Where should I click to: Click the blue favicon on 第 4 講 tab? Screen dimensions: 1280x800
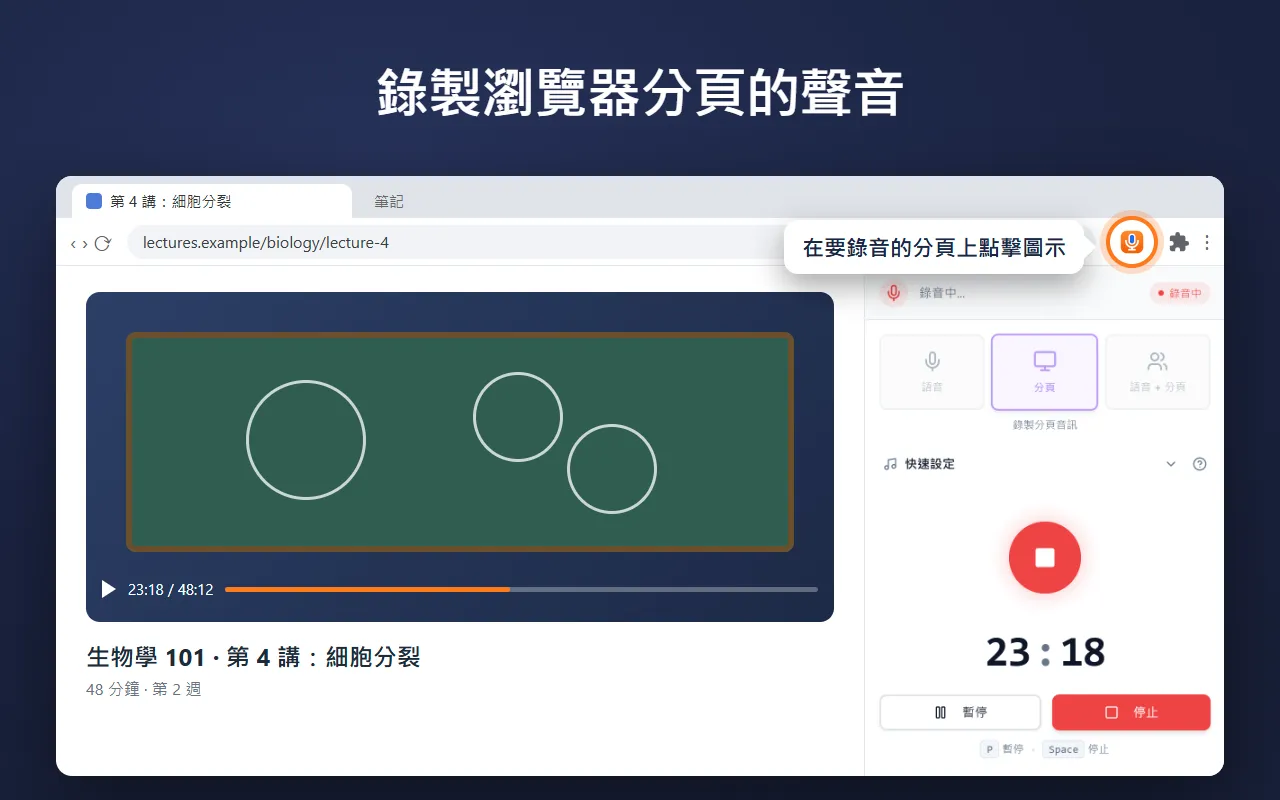[x=94, y=201]
